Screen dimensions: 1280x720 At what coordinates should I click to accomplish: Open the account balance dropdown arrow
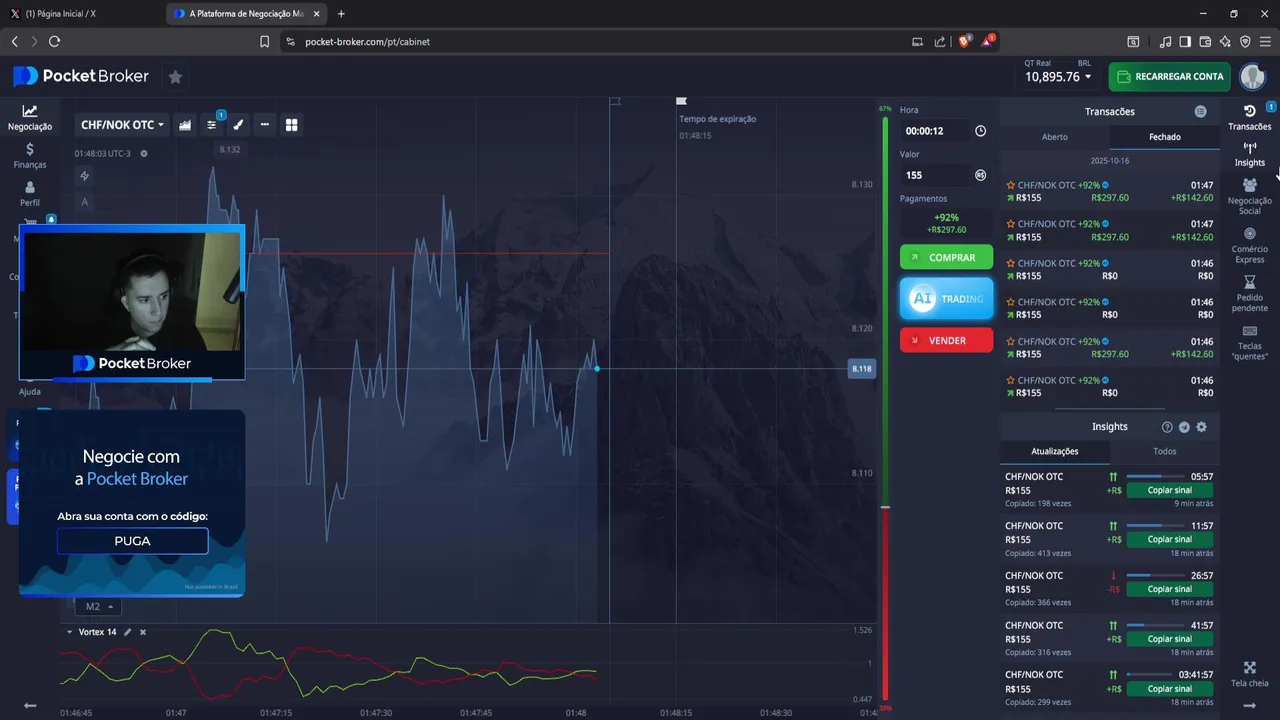pos(1089,77)
